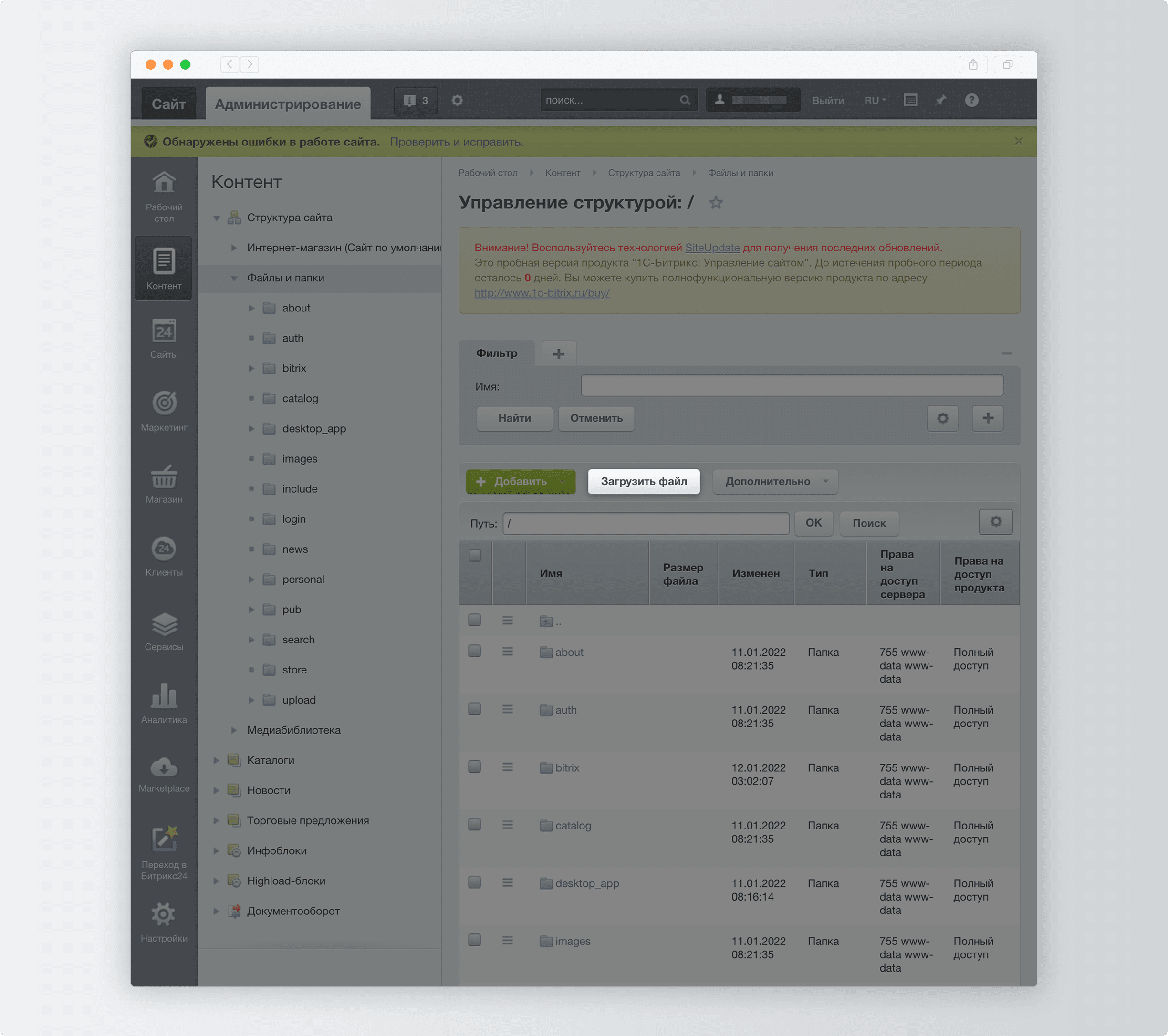Open the RU language dropdown
This screenshot has width=1168, height=1036.
click(x=875, y=101)
